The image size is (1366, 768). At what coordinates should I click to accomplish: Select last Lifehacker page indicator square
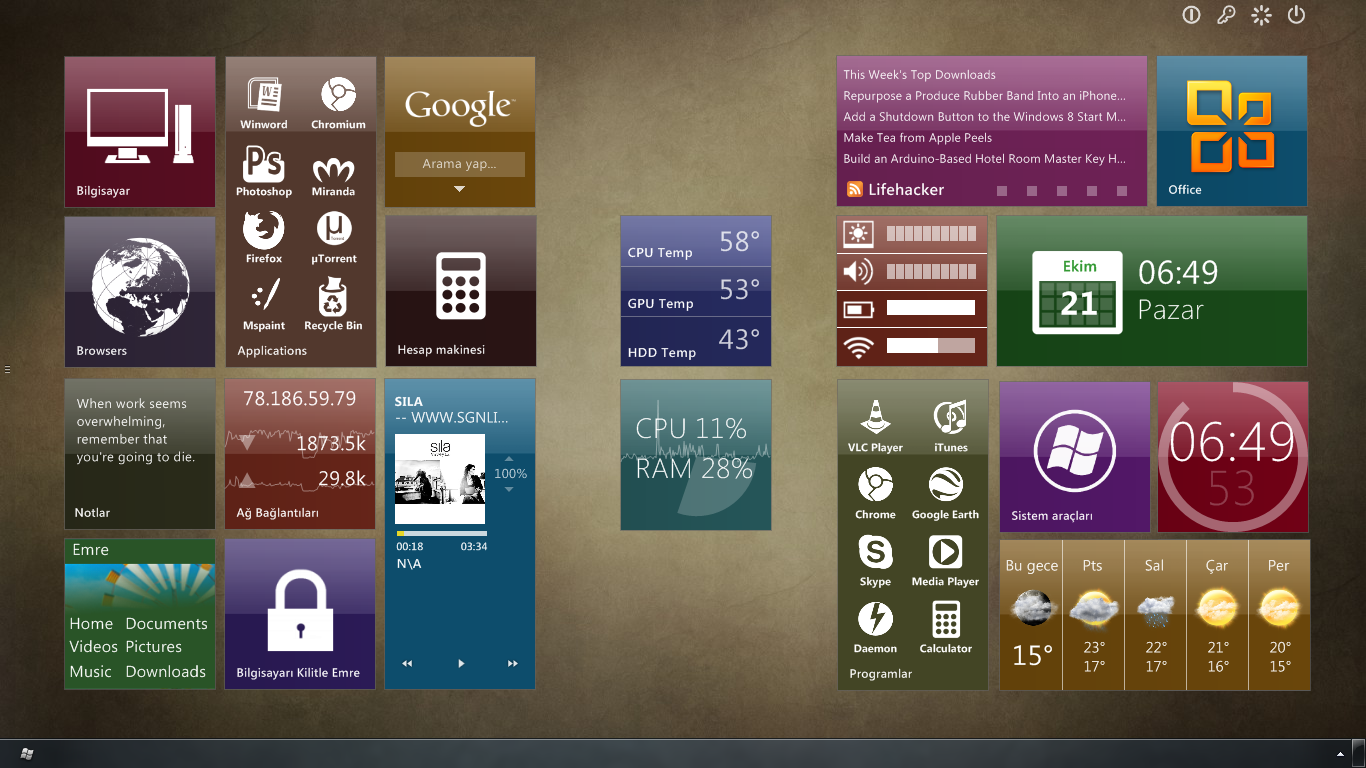pos(1122,190)
